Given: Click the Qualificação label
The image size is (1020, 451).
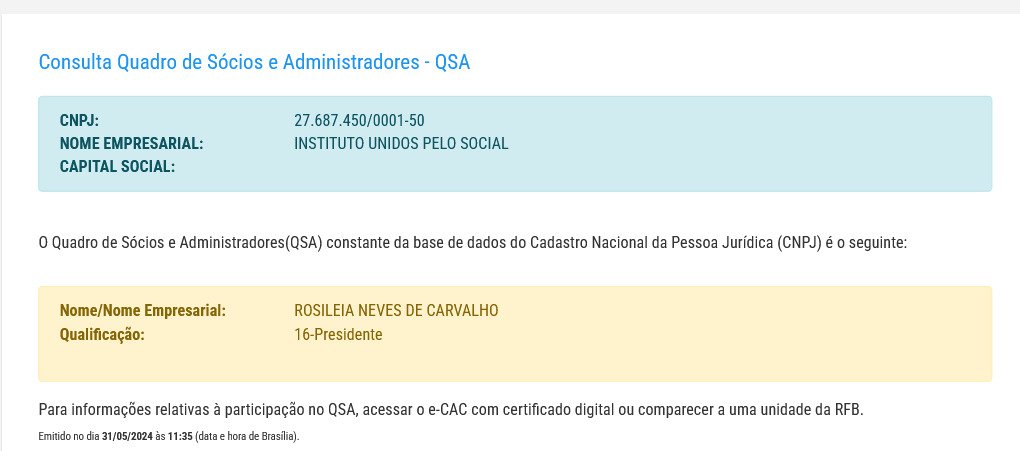Looking at the screenshot, I should (102, 335).
